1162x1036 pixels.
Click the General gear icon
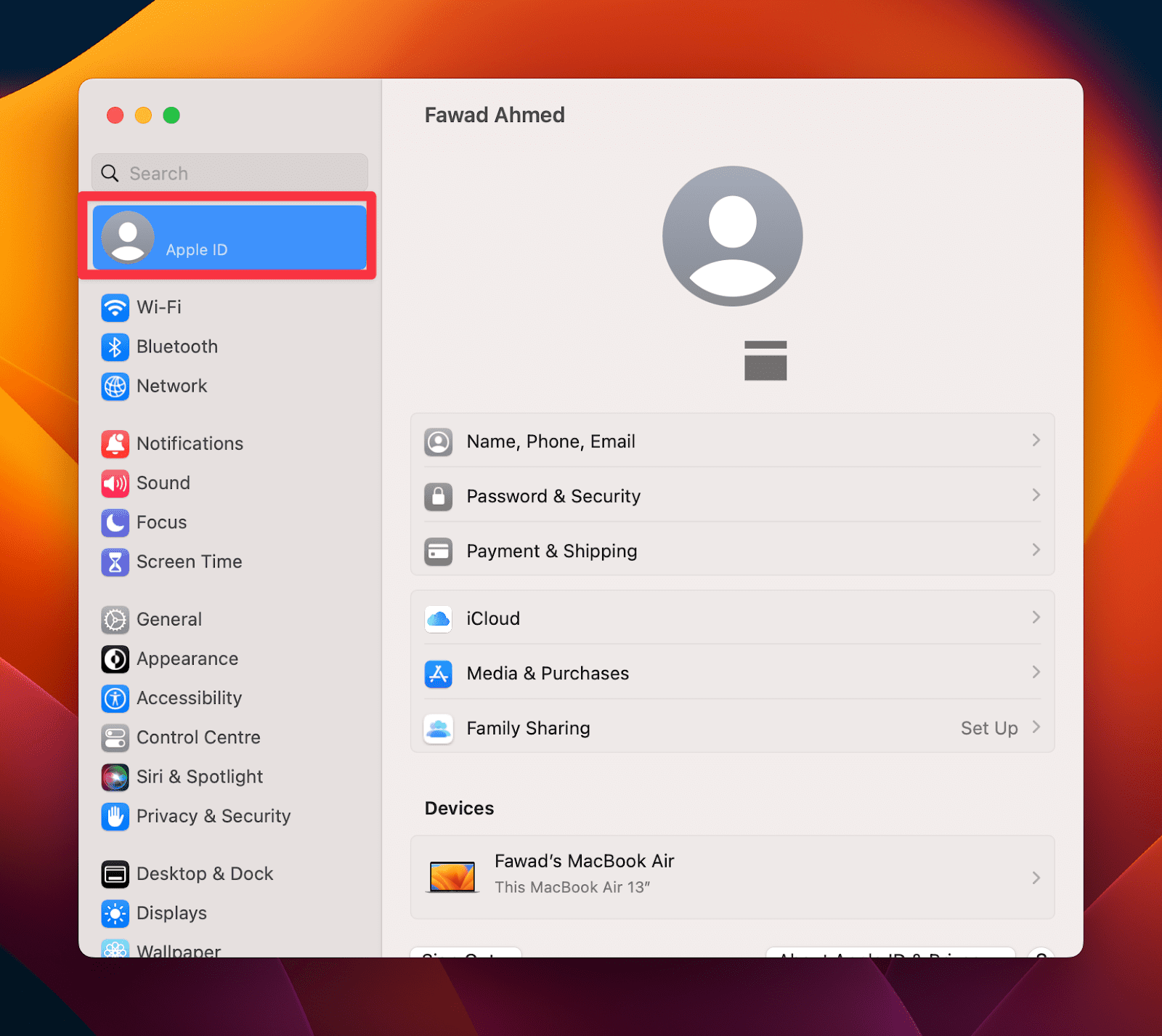click(115, 620)
